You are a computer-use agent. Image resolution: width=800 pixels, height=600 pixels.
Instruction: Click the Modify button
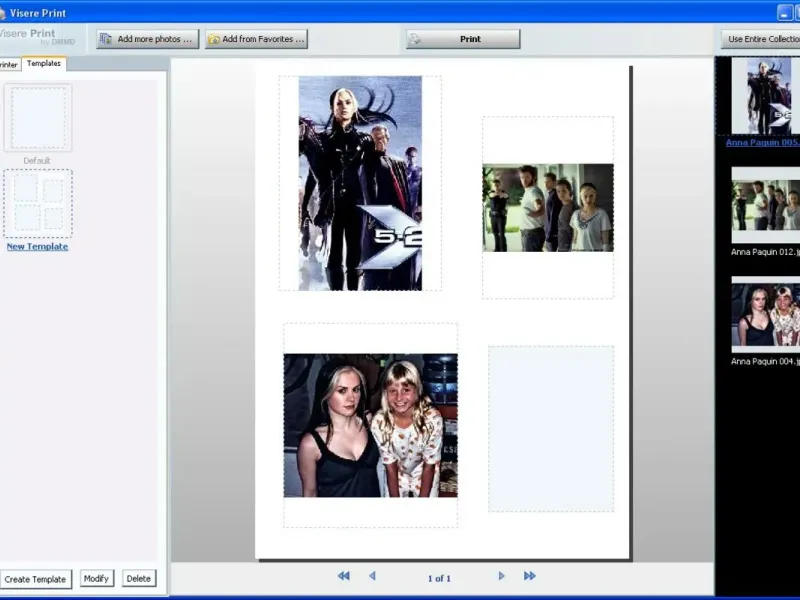click(96, 579)
